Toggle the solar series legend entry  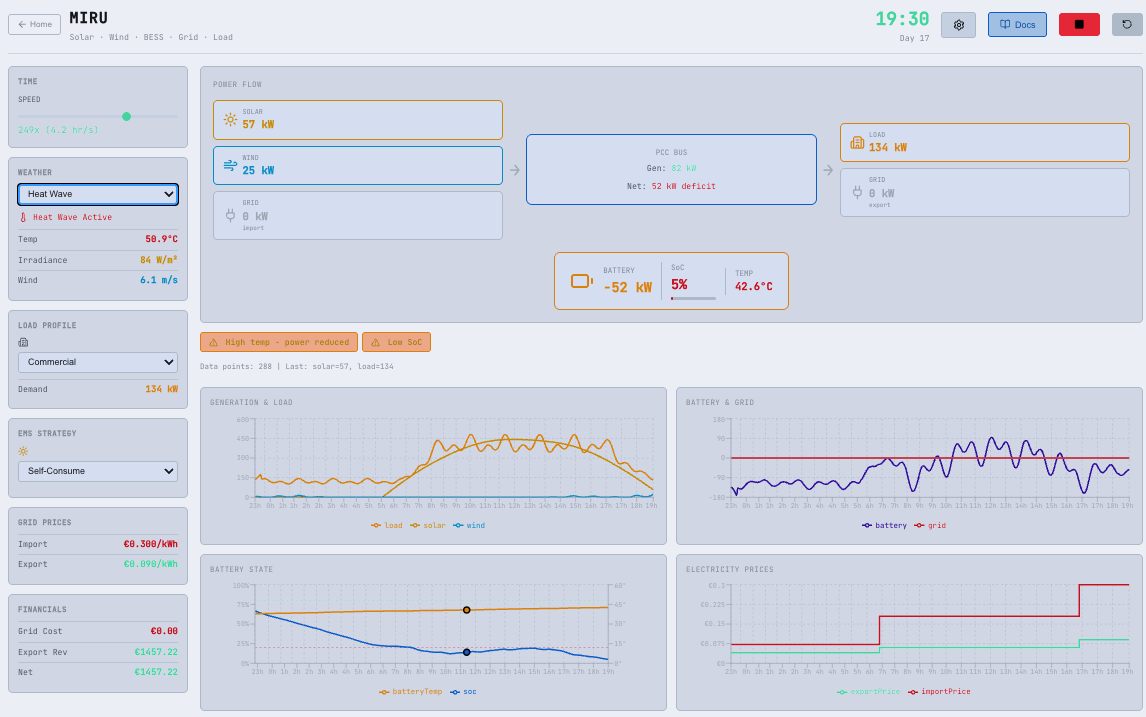428,525
